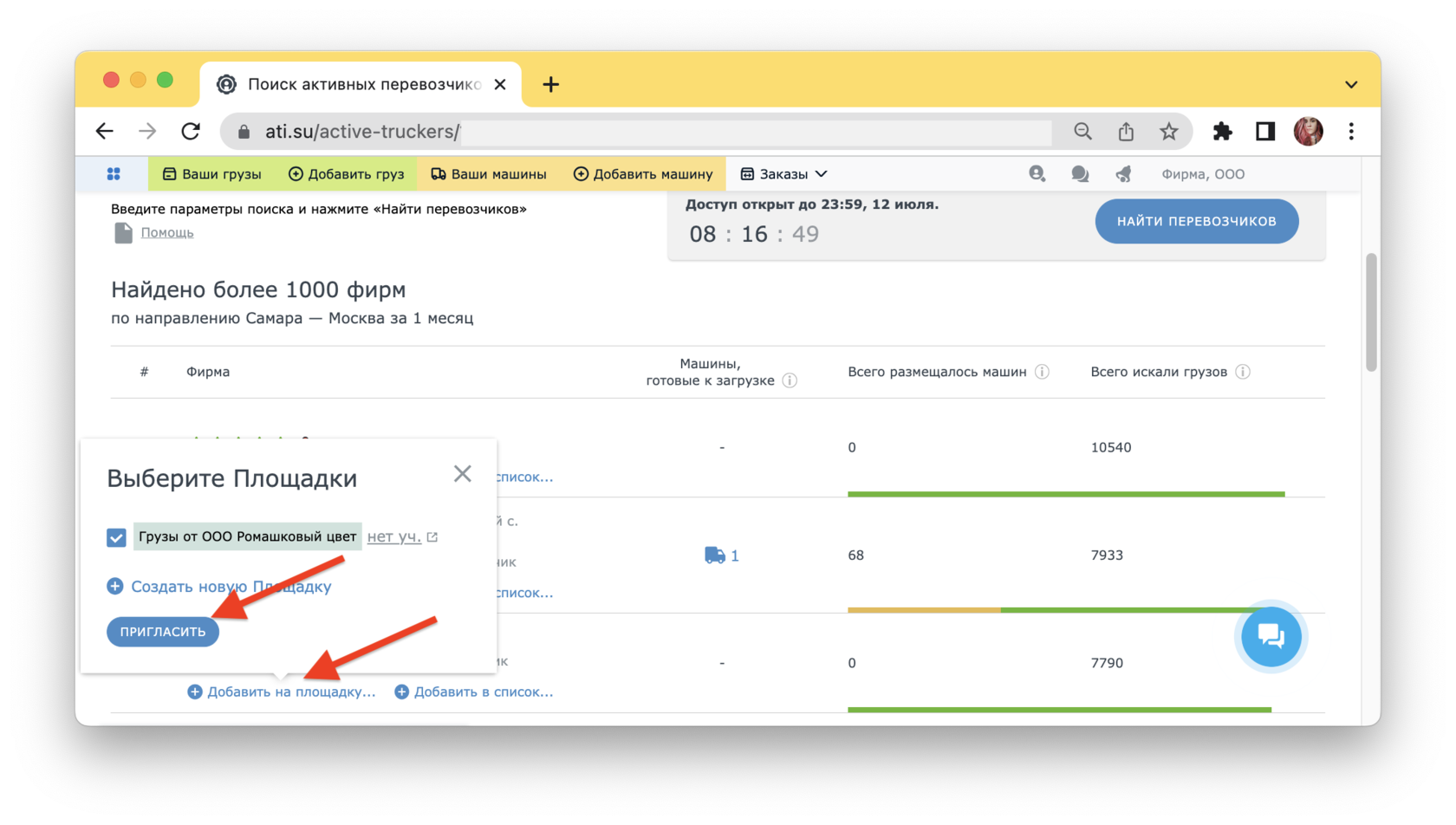Screen dimensions: 1456x825
Task: Open Chrome three-dot menu
Action: coord(1351,132)
